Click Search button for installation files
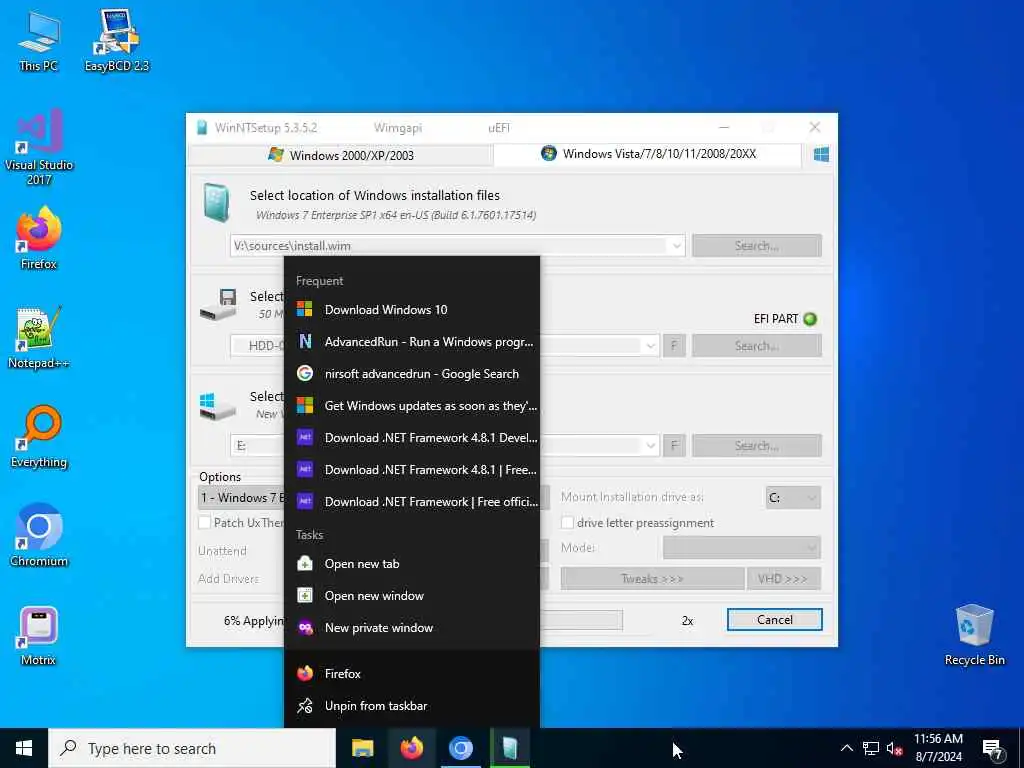1024x768 pixels. click(756, 246)
